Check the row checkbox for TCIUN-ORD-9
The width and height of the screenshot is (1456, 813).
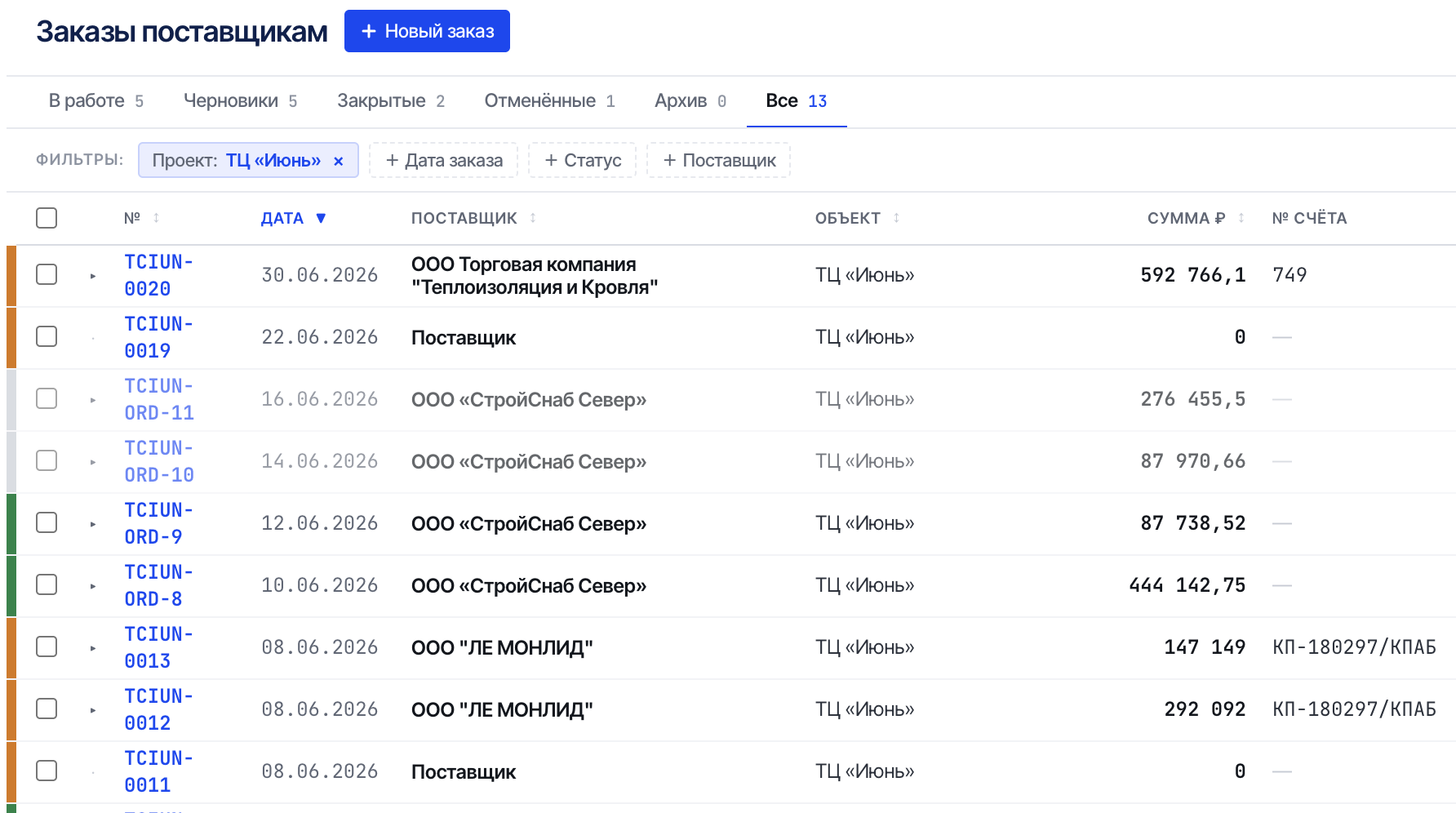coord(47,522)
